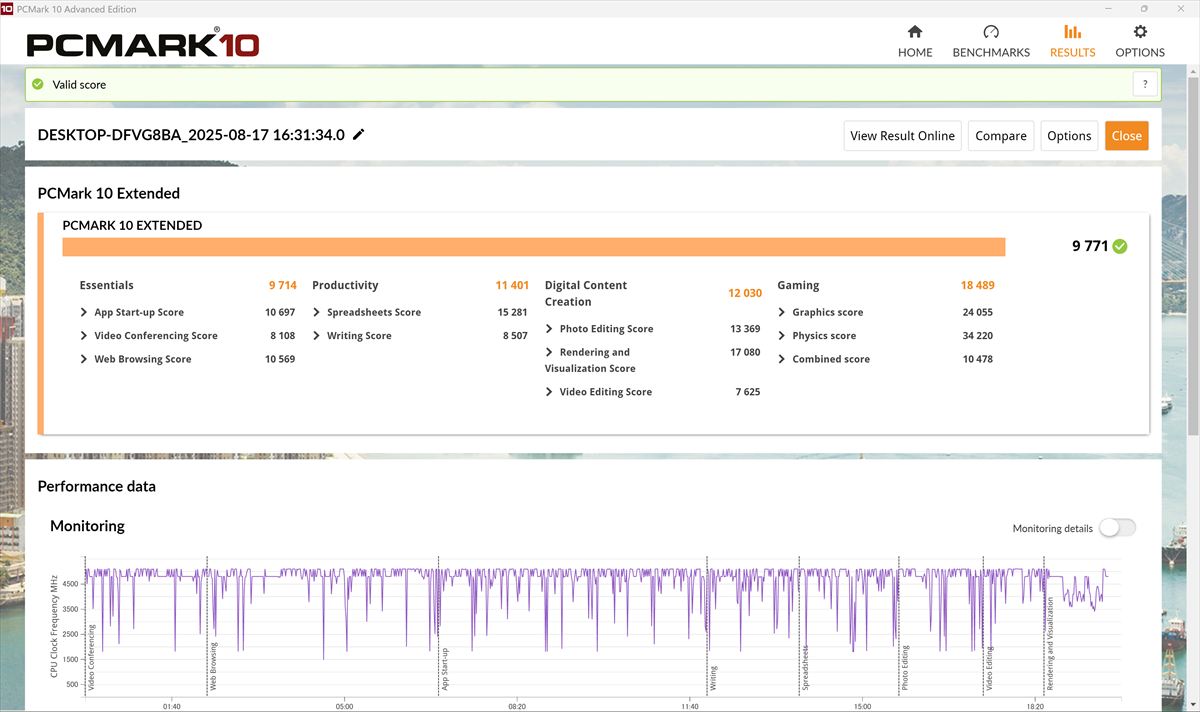
Task: Click the Writing marker in the chart
Action: click(714, 678)
